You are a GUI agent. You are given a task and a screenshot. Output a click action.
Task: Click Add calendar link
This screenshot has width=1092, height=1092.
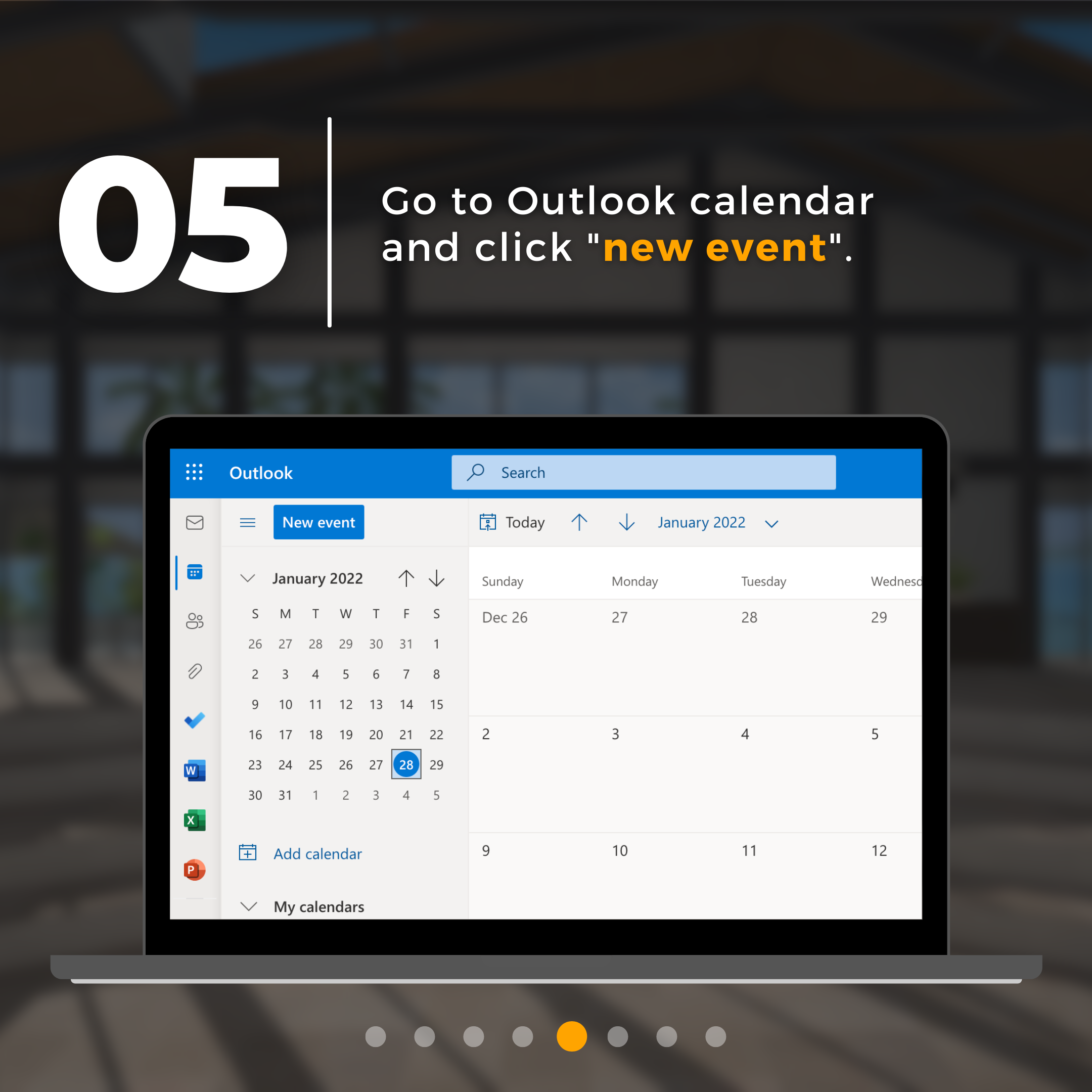(x=317, y=854)
